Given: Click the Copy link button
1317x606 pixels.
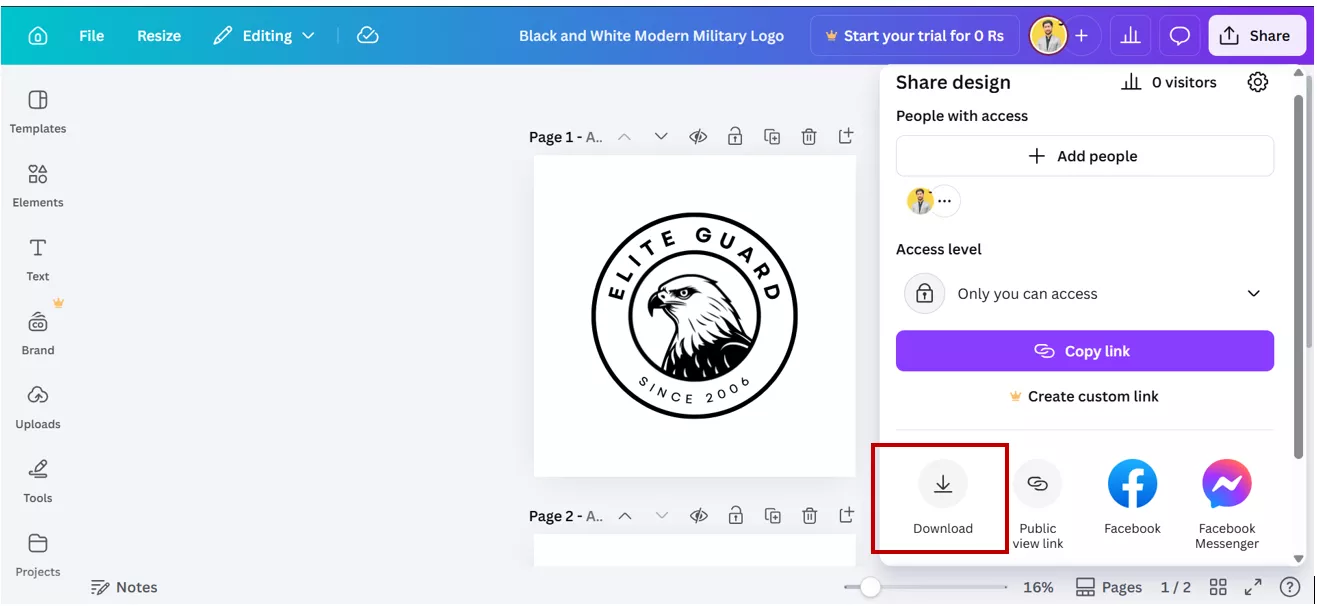Looking at the screenshot, I should click(x=1084, y=351).
